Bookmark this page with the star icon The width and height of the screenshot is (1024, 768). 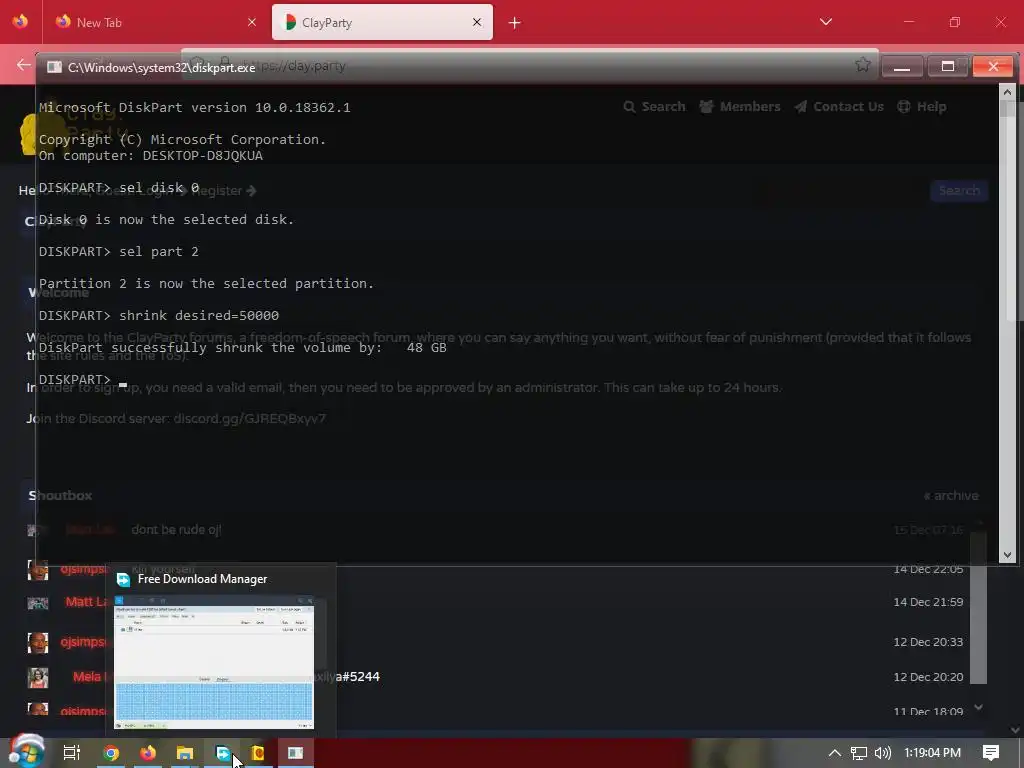863,64
